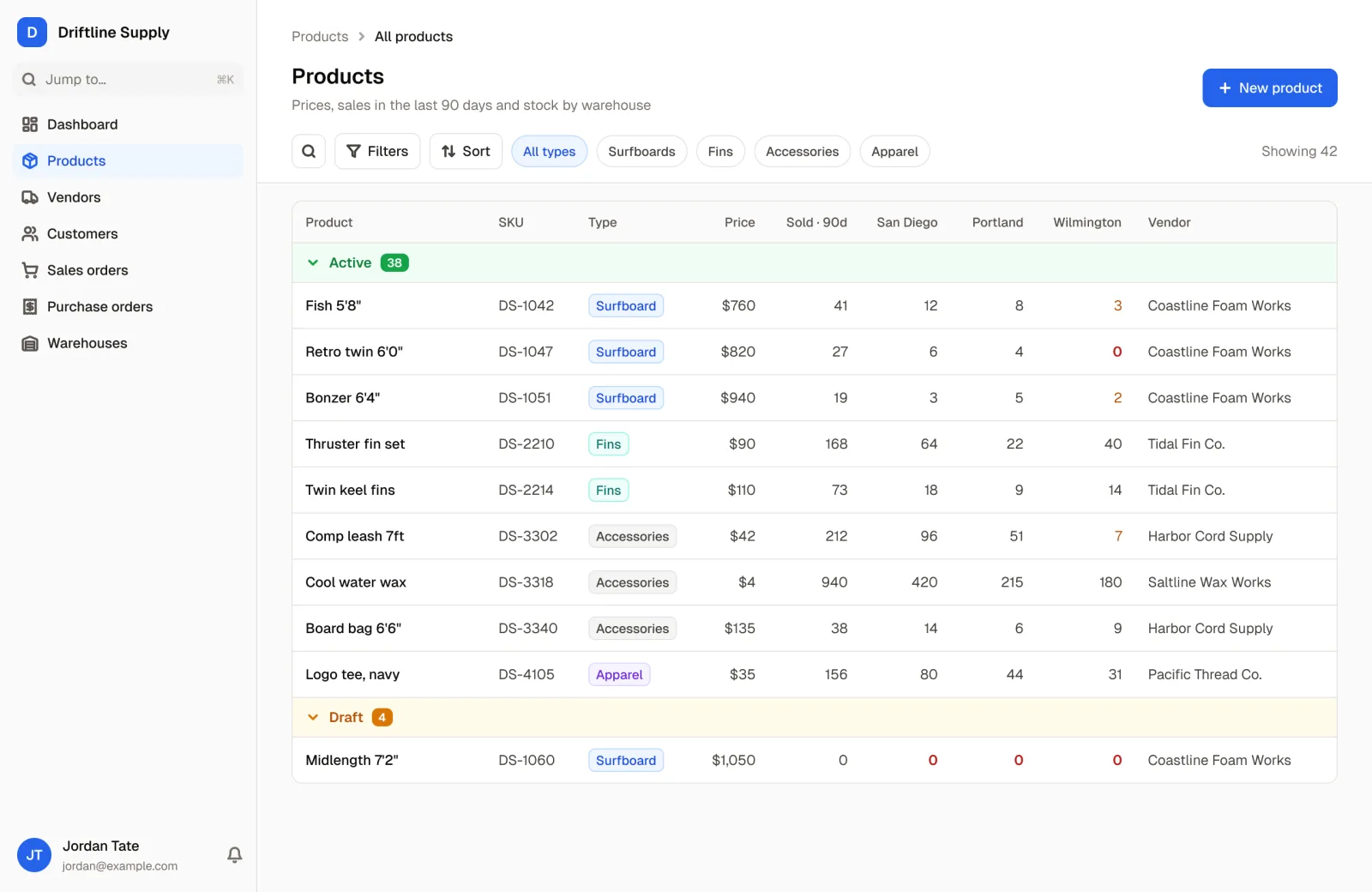
Task: Focus the Jump to search field
Action: tap(129, 79)
